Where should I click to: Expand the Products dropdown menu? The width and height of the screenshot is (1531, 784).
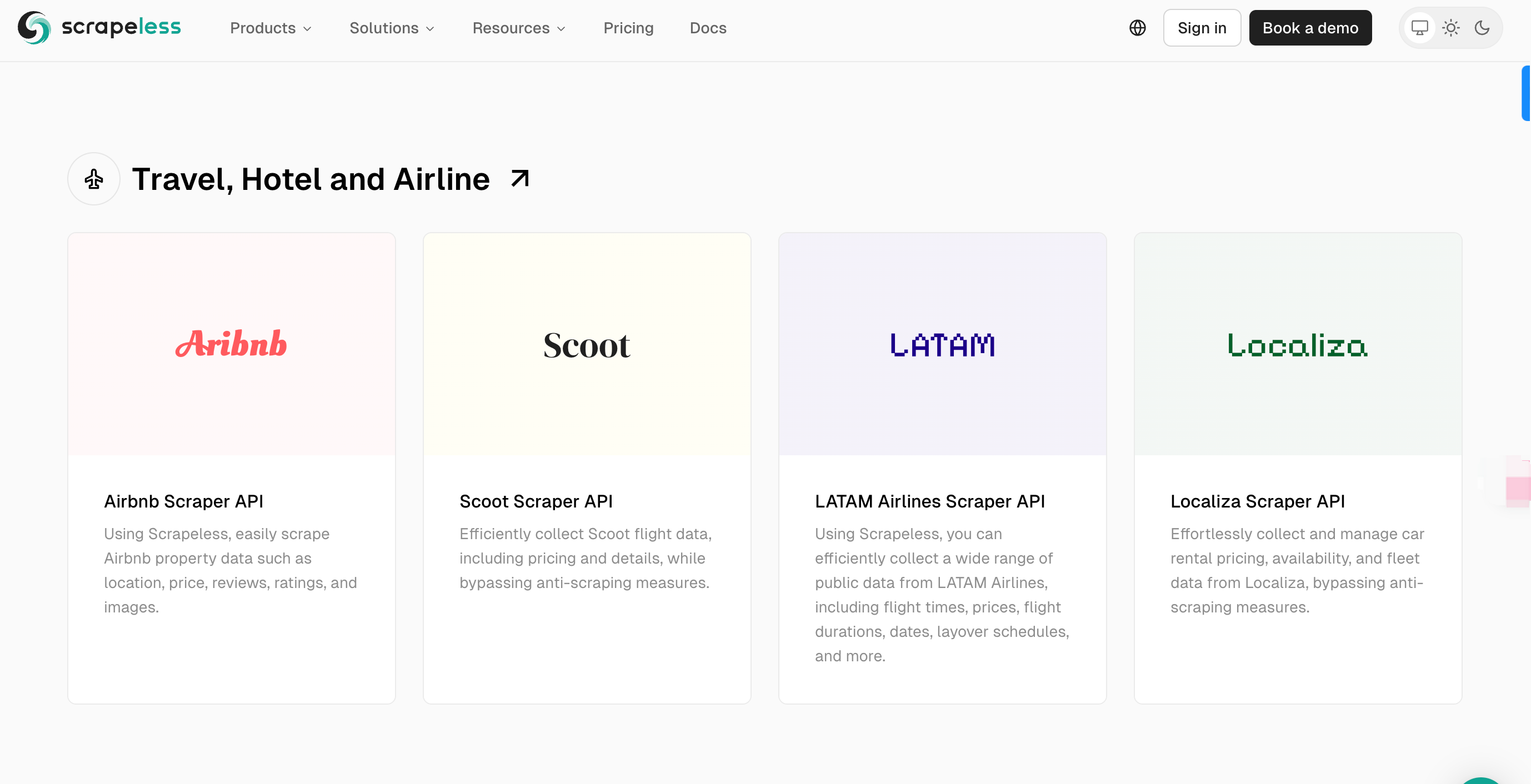[271, 28]
